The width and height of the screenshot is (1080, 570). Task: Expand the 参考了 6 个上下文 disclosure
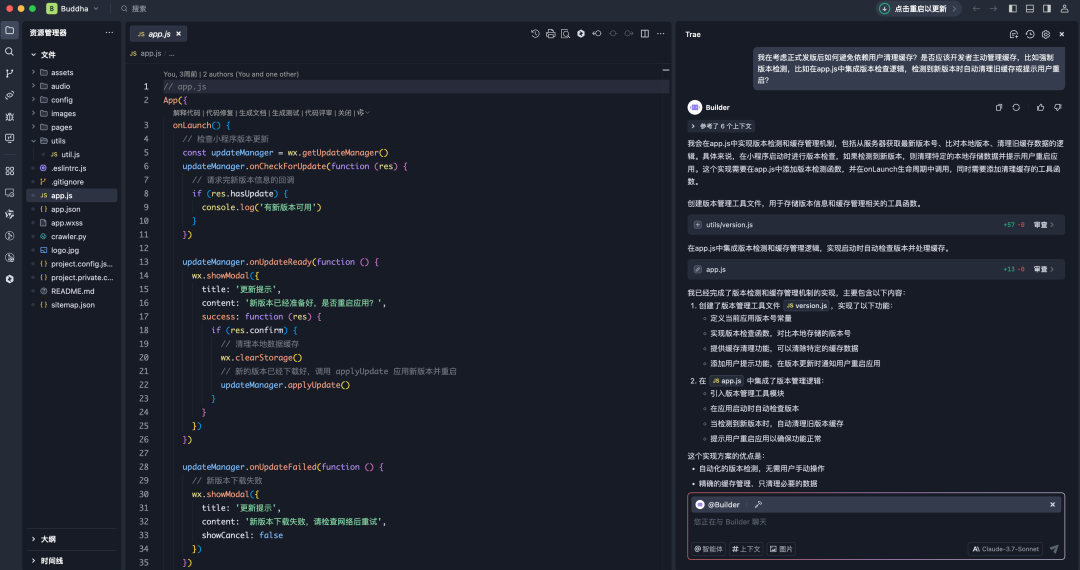click(x=721, y=126)
